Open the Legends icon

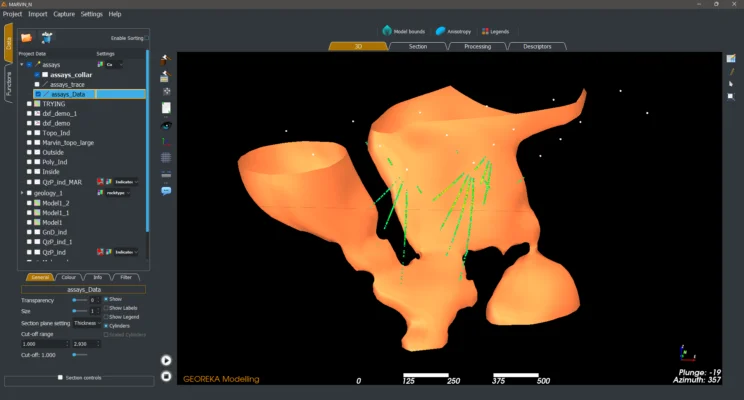[486, 31]
